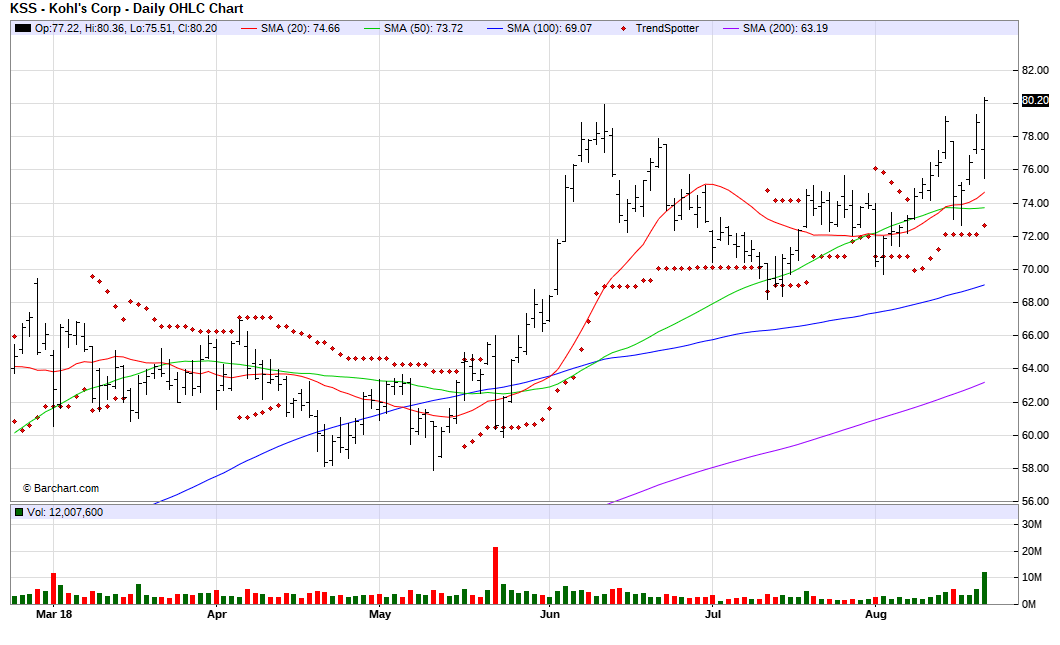Click the blue SMA (100) legend line
The image size is (1060, 645).
point(495,28)
